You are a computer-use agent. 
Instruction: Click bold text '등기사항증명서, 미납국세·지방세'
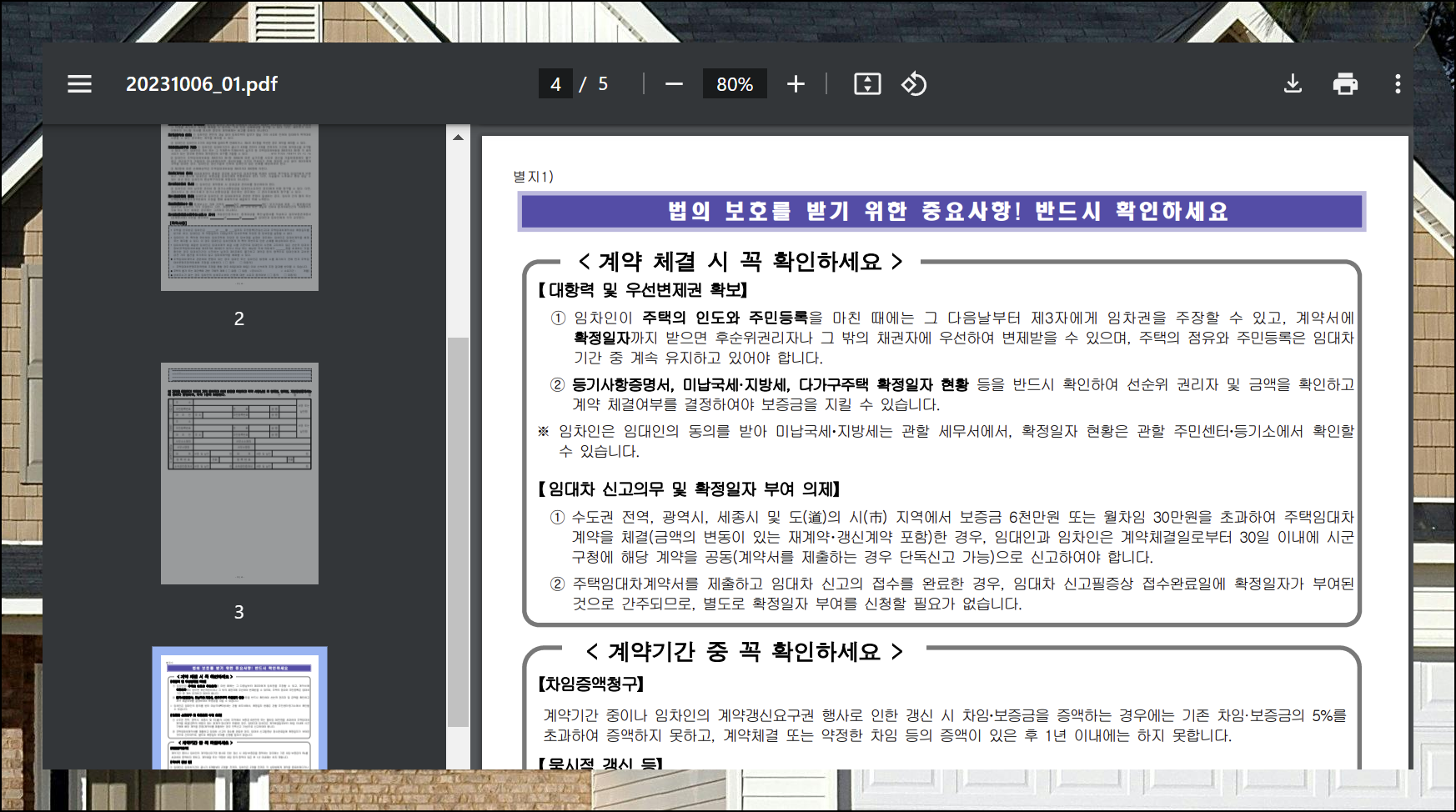[x=680, y=384]
